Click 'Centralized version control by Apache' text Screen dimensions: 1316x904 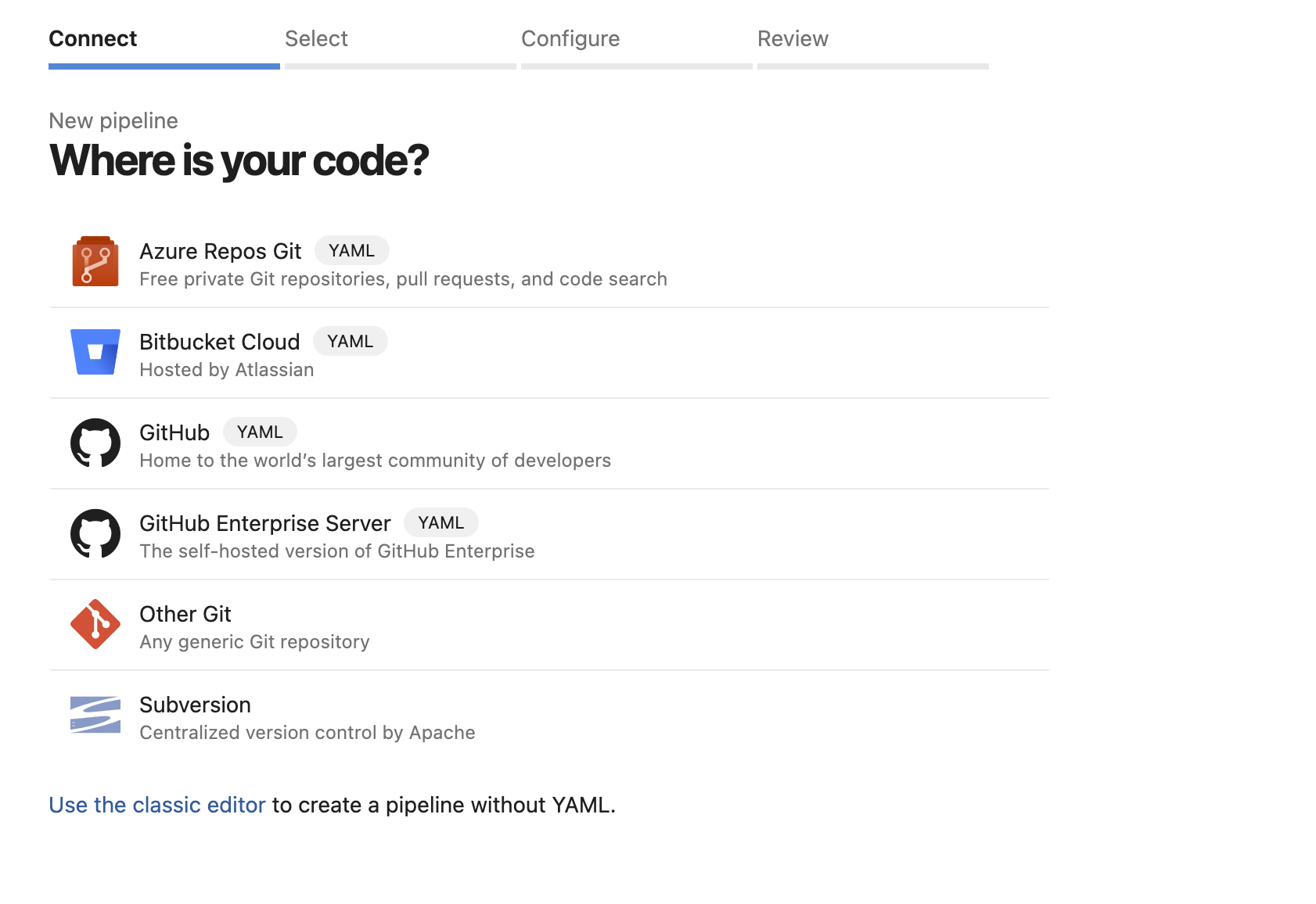click(x=307, y=733)
